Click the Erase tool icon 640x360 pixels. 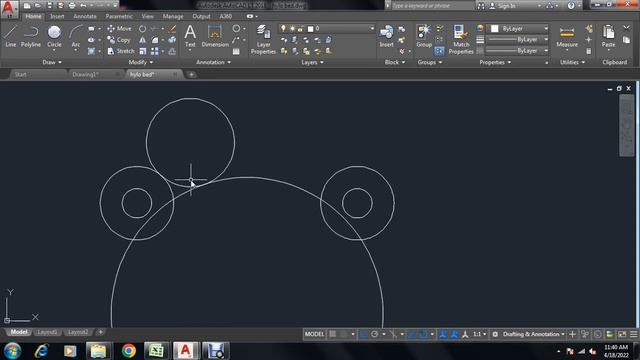pyautogui.click(x=172, y=29)
